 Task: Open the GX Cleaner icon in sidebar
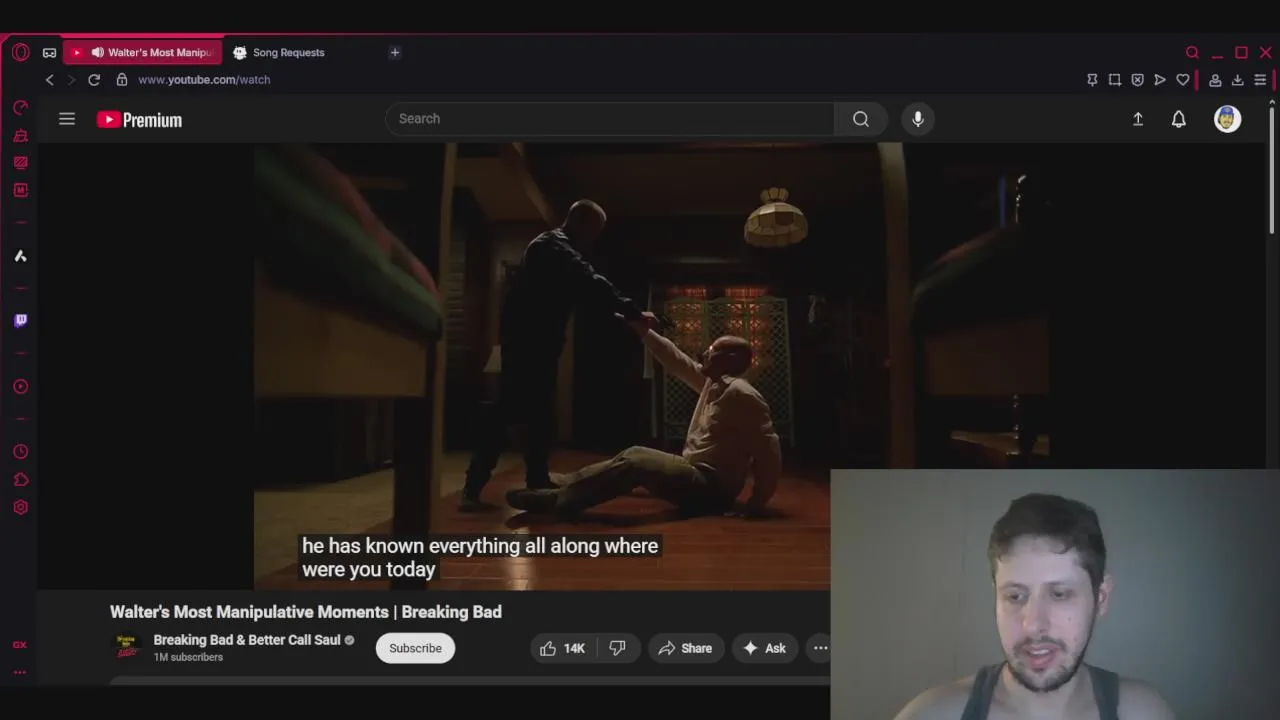coord(20,135)
